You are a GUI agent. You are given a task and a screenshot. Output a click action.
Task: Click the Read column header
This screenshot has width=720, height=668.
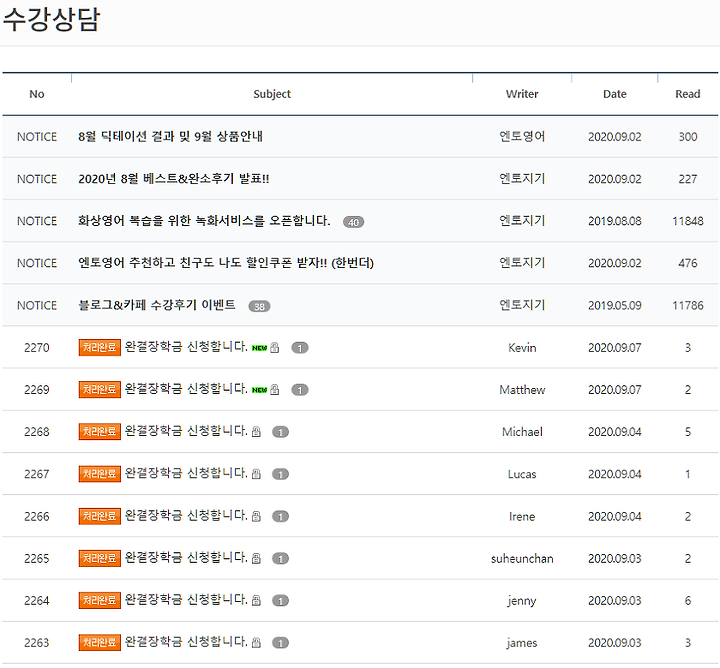[x=688, y=94]
